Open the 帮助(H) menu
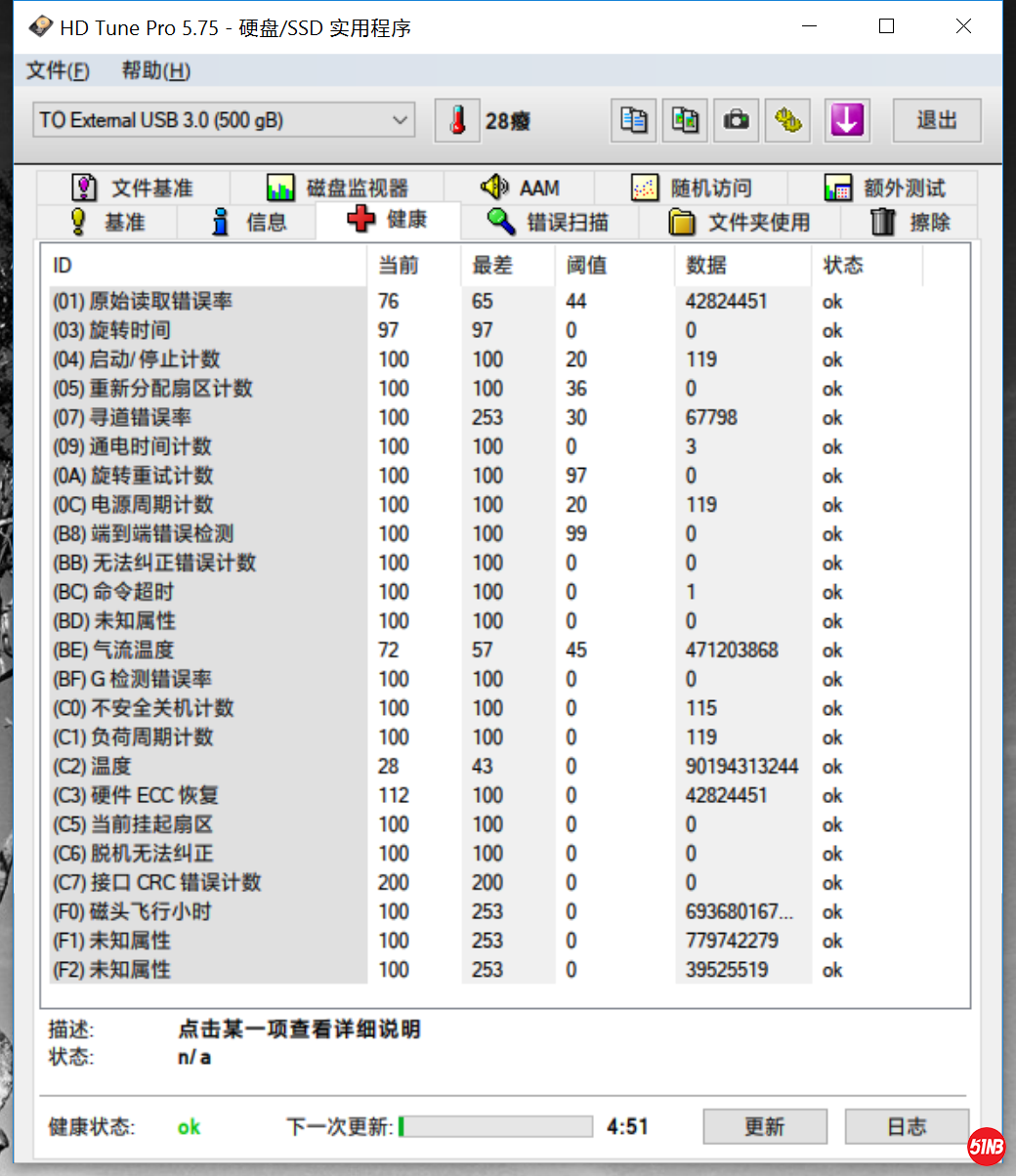1016x1176 pixels. pos(155,70)
